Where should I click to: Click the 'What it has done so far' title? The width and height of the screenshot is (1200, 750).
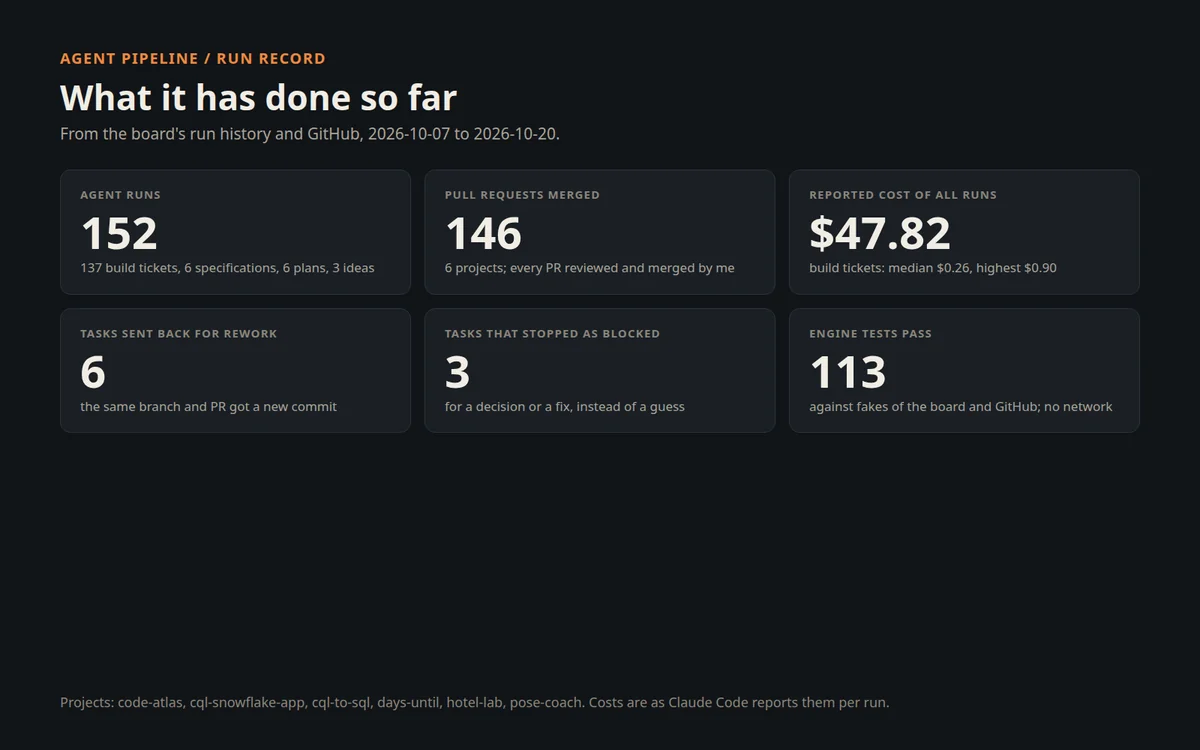258,98
